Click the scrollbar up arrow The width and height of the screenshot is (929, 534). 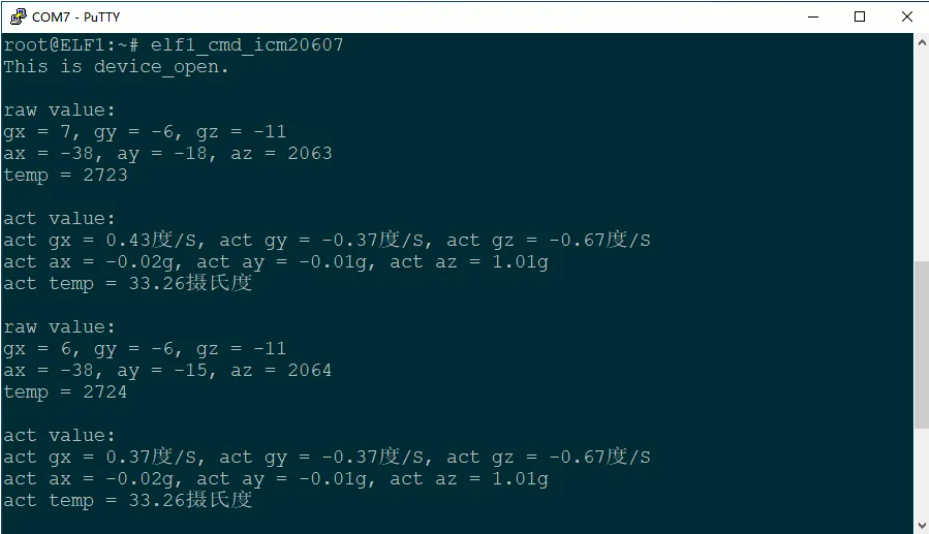(x=921, y=43)
